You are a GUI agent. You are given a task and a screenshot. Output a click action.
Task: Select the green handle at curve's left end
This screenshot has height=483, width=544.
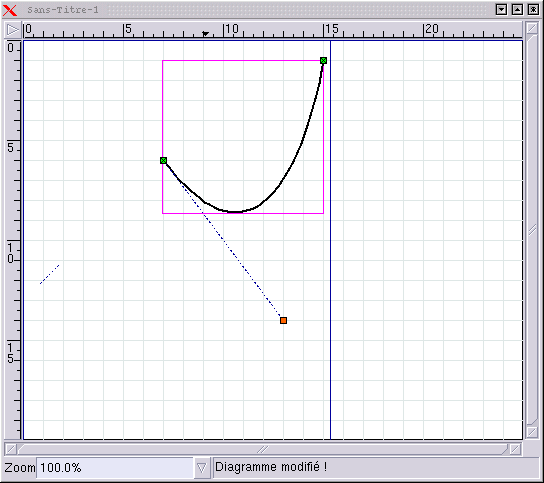tap(163, 160)
